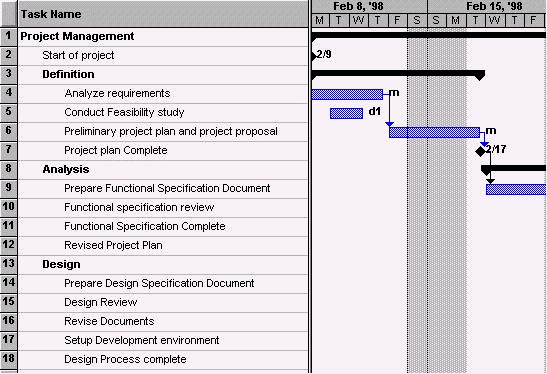Select the Design Review task name
Viewport: 547px width, 374px height.
[100, 302]
